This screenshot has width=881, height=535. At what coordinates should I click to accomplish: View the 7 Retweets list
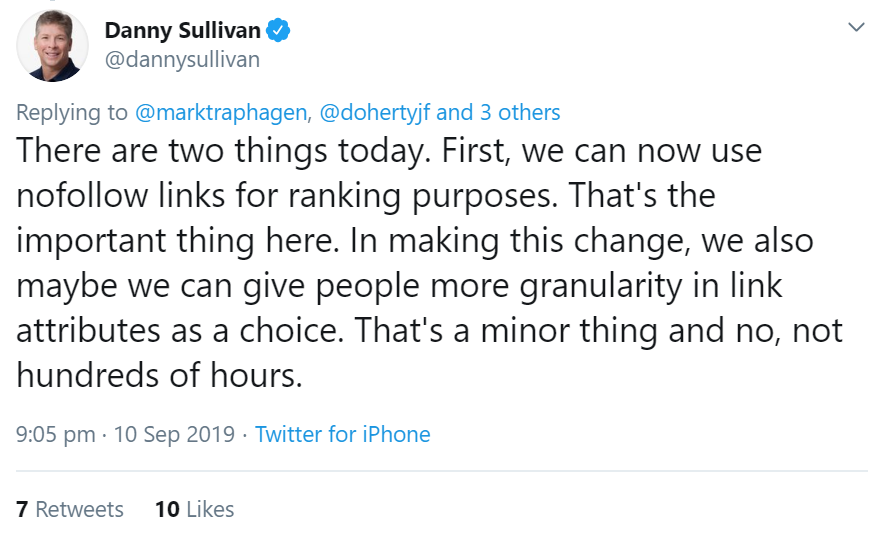(70, 509)
